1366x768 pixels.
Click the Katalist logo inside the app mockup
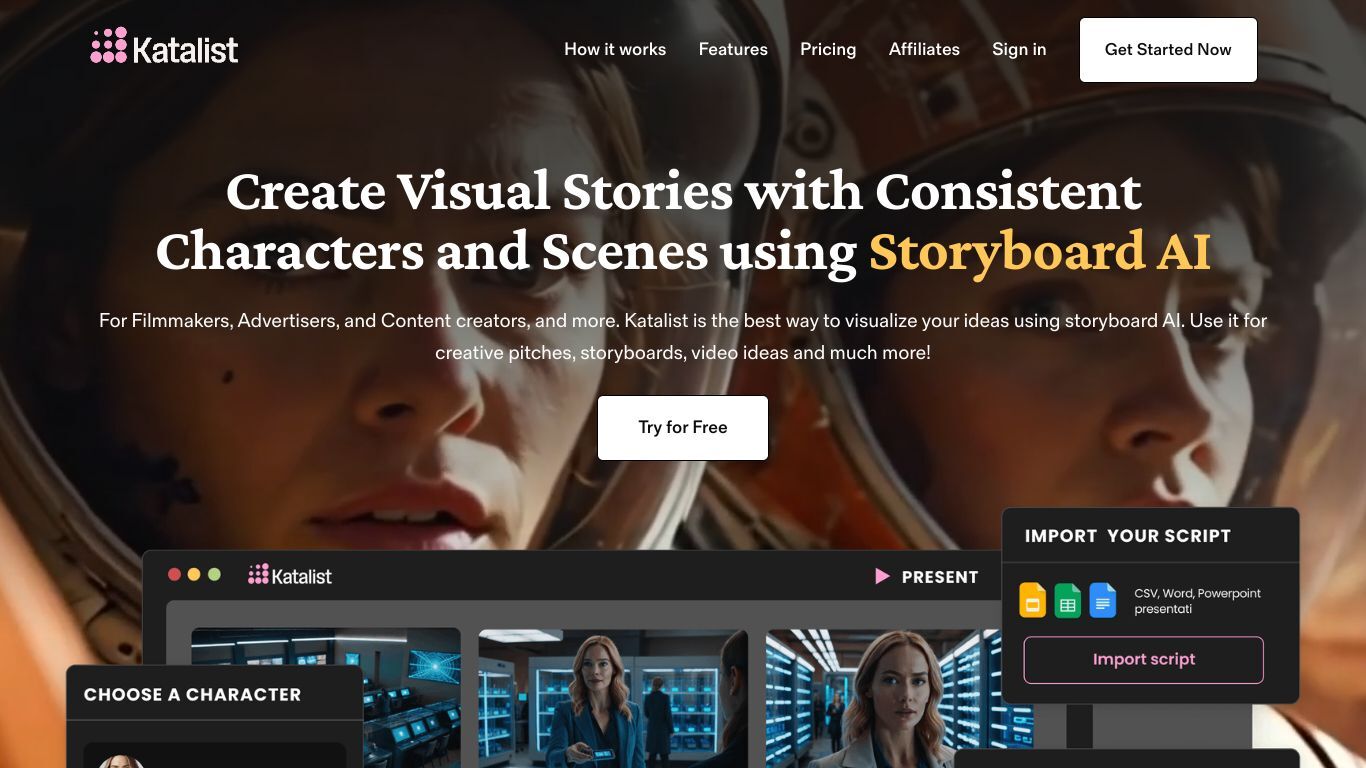point(290,575)
